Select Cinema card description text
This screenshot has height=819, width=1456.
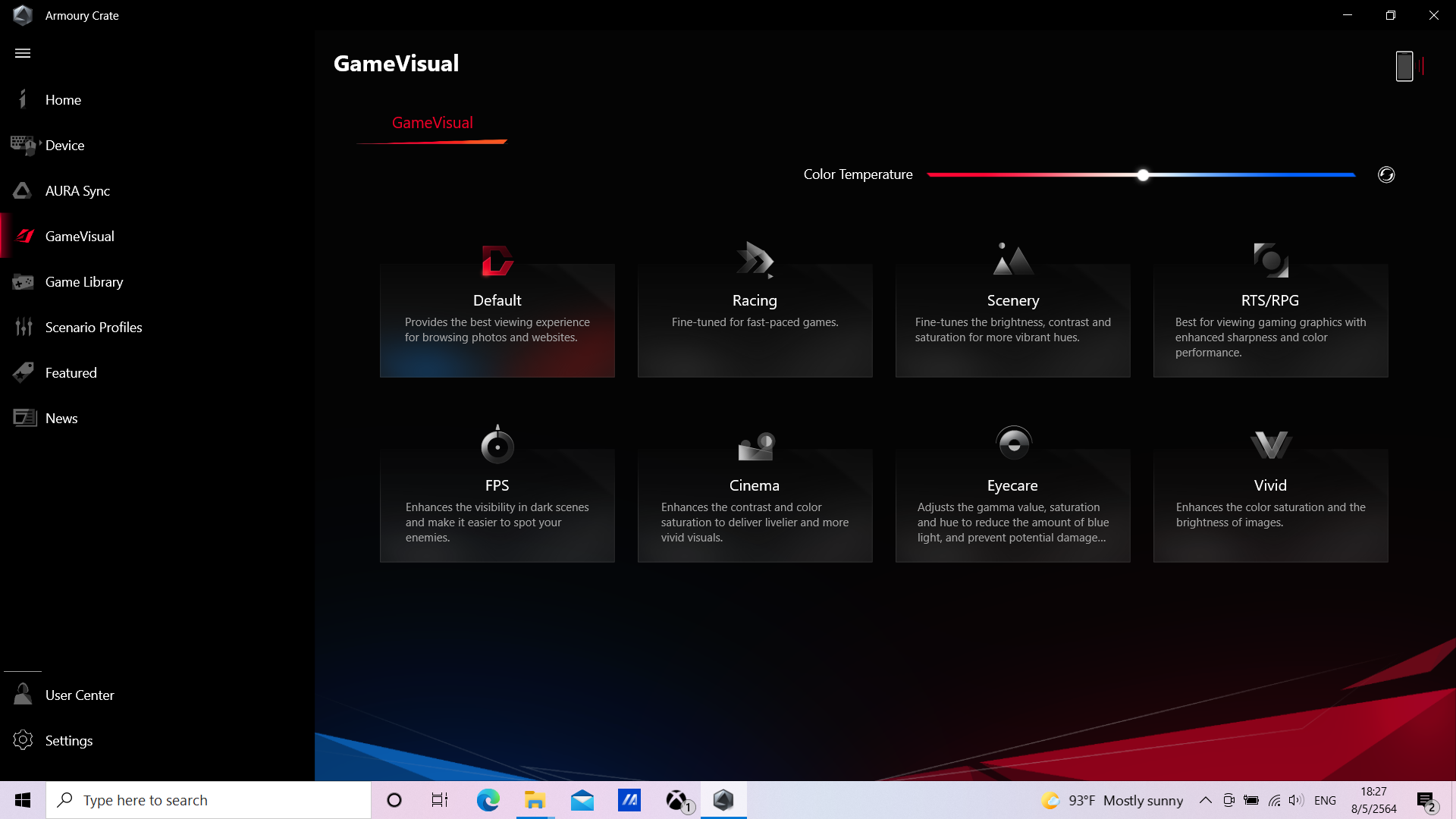(x=755, y=522)
